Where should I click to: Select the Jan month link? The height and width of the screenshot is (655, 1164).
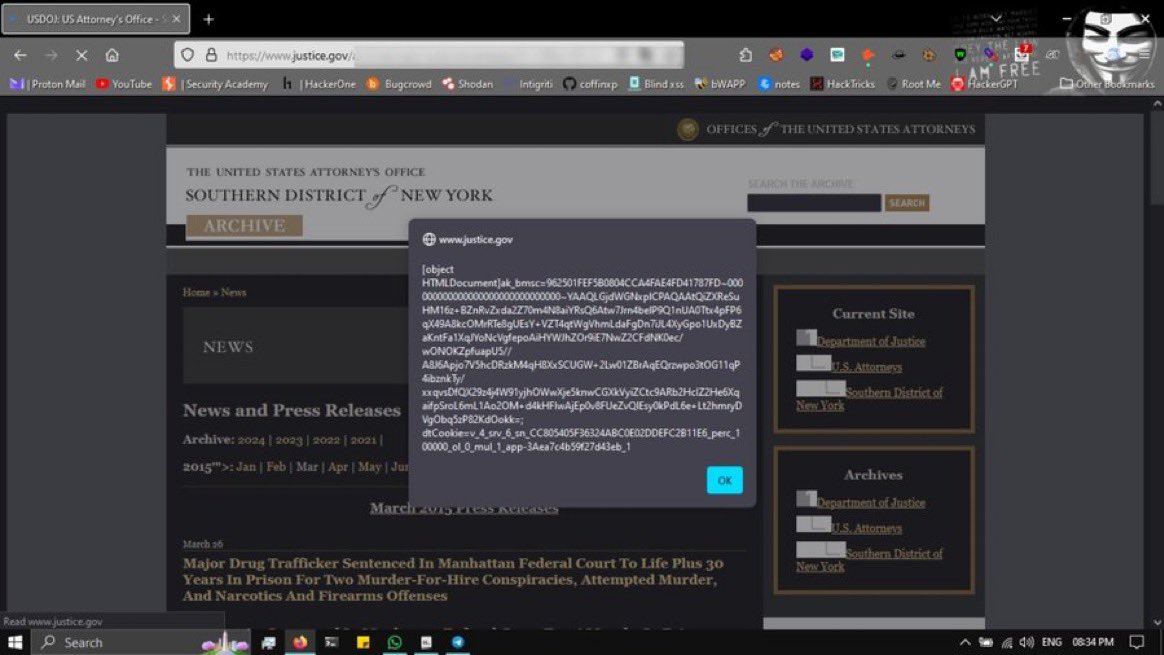click(246, 466)
